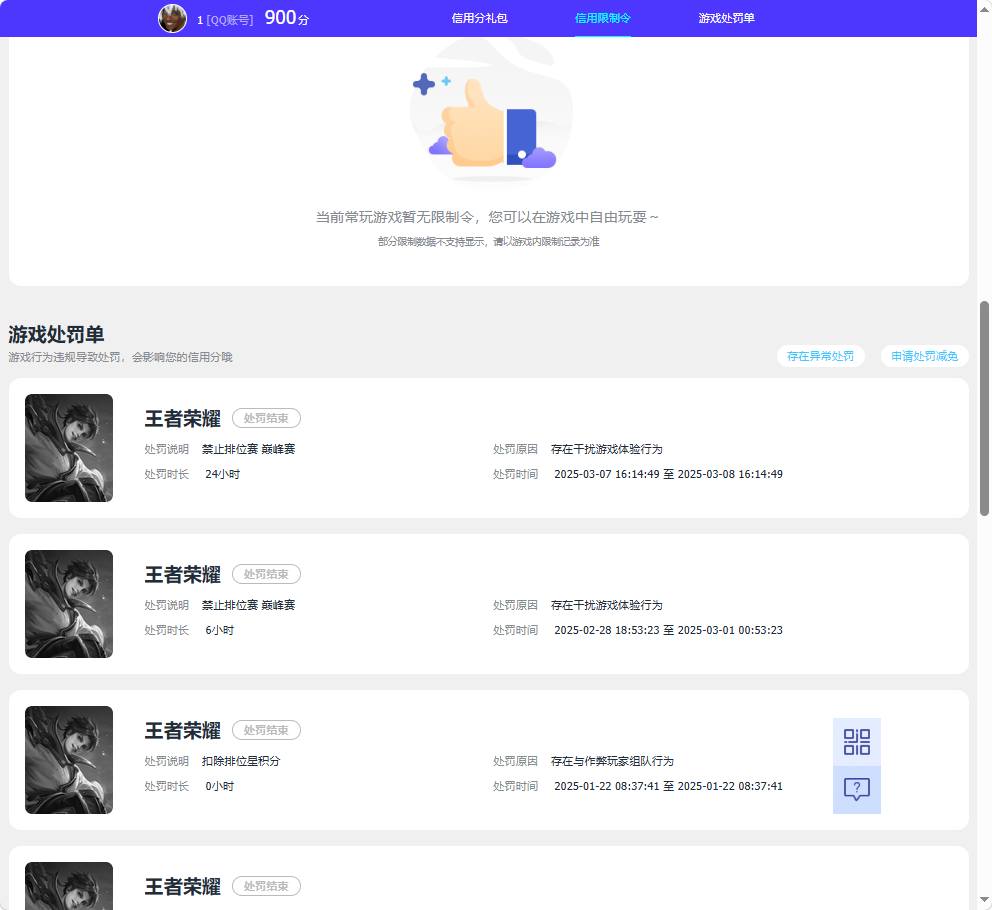Image resolution: width=992 pixels, height=910 pixels.
Task: Click date range starting 2025-02-28 18:53:23
Action: click(668, 630)
